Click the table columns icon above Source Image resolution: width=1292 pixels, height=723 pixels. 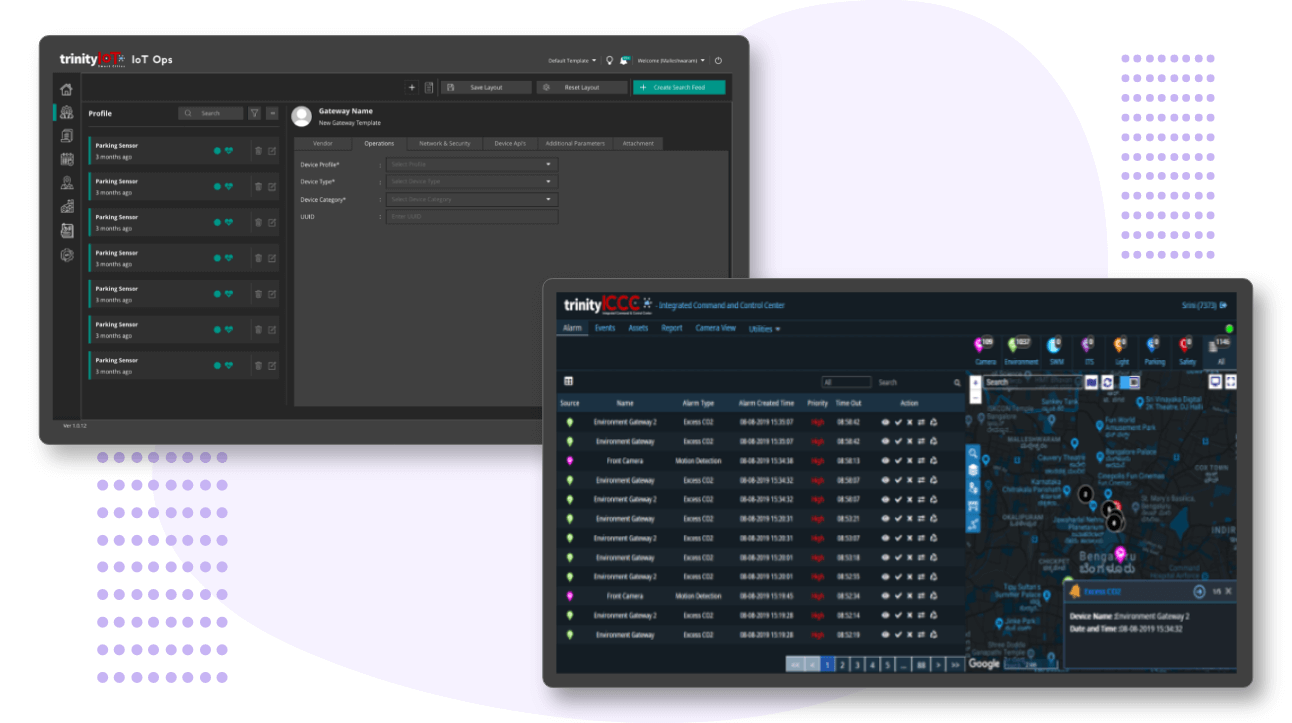[x=569, y=382]
